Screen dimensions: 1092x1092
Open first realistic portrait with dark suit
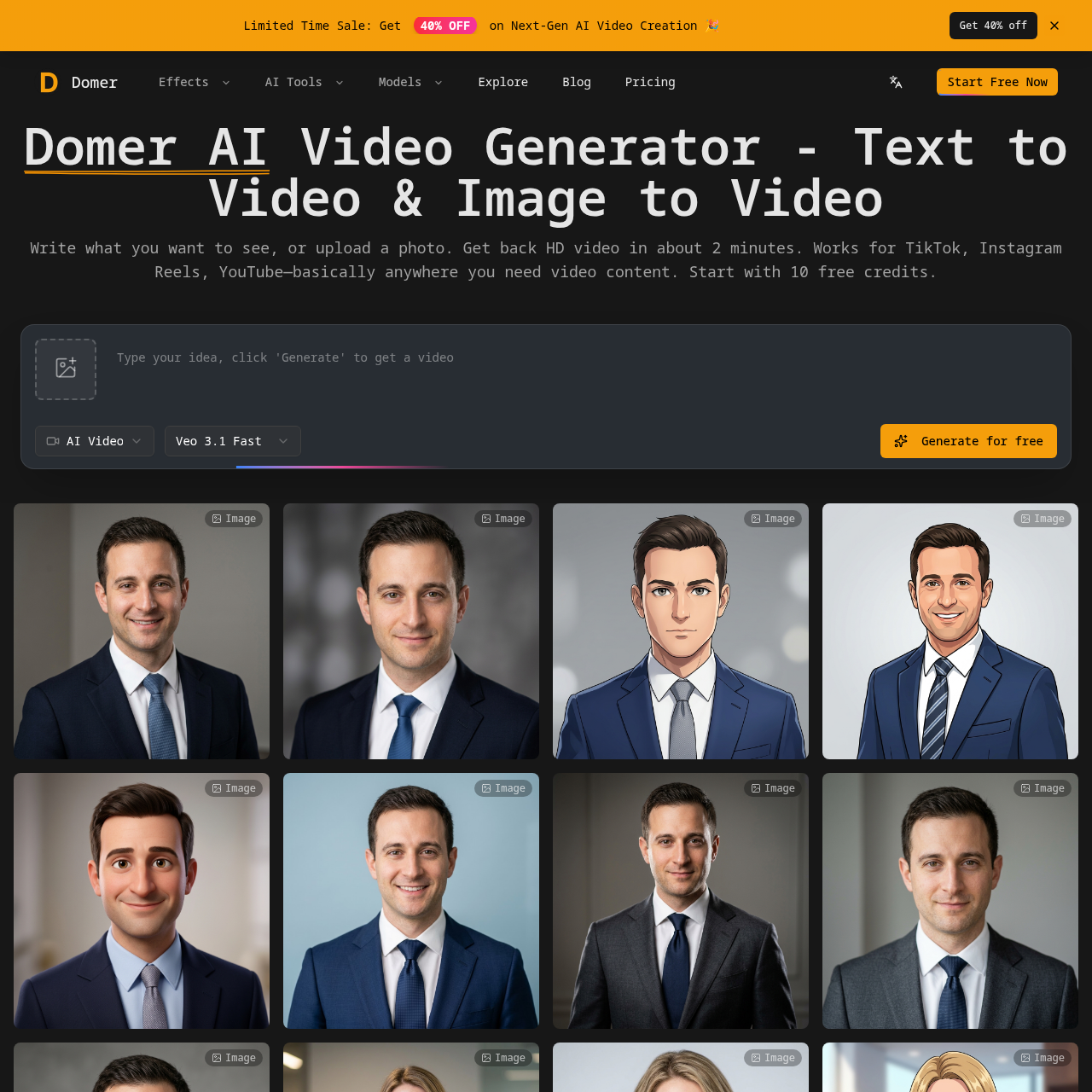click(142, 631)
